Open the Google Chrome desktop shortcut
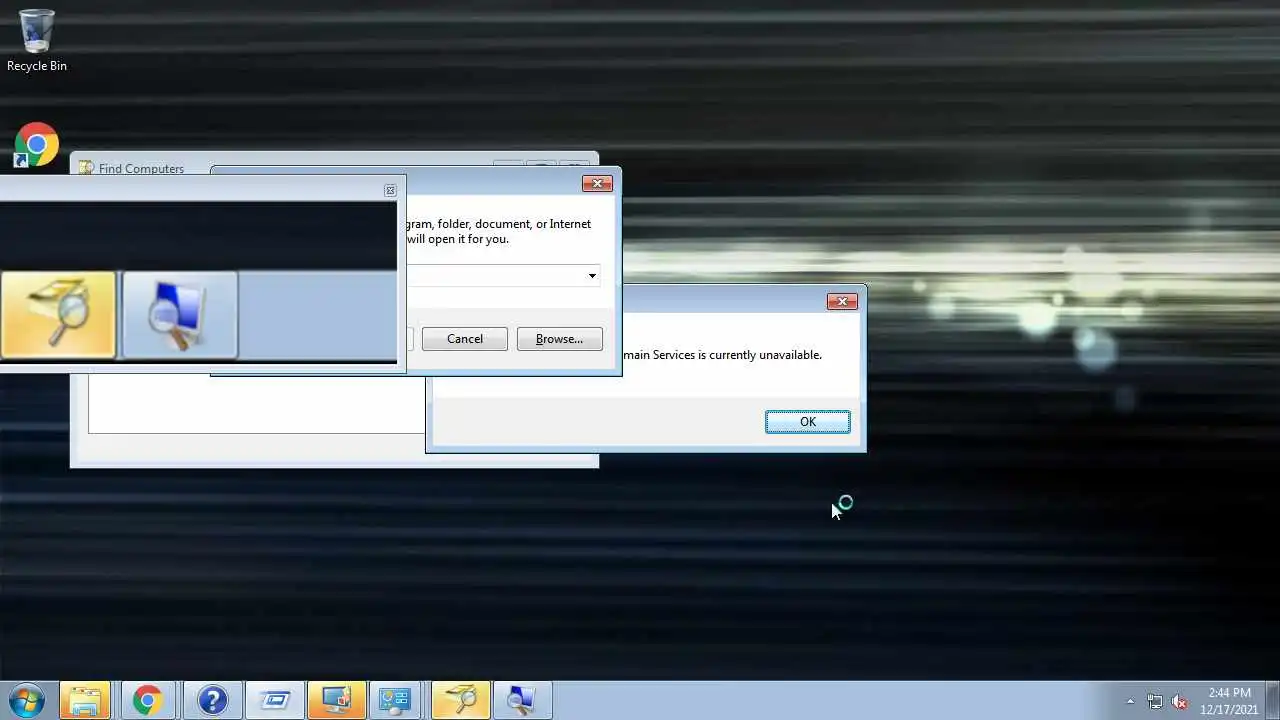This screenshot has height=720, width=1280. pos(36,145)
